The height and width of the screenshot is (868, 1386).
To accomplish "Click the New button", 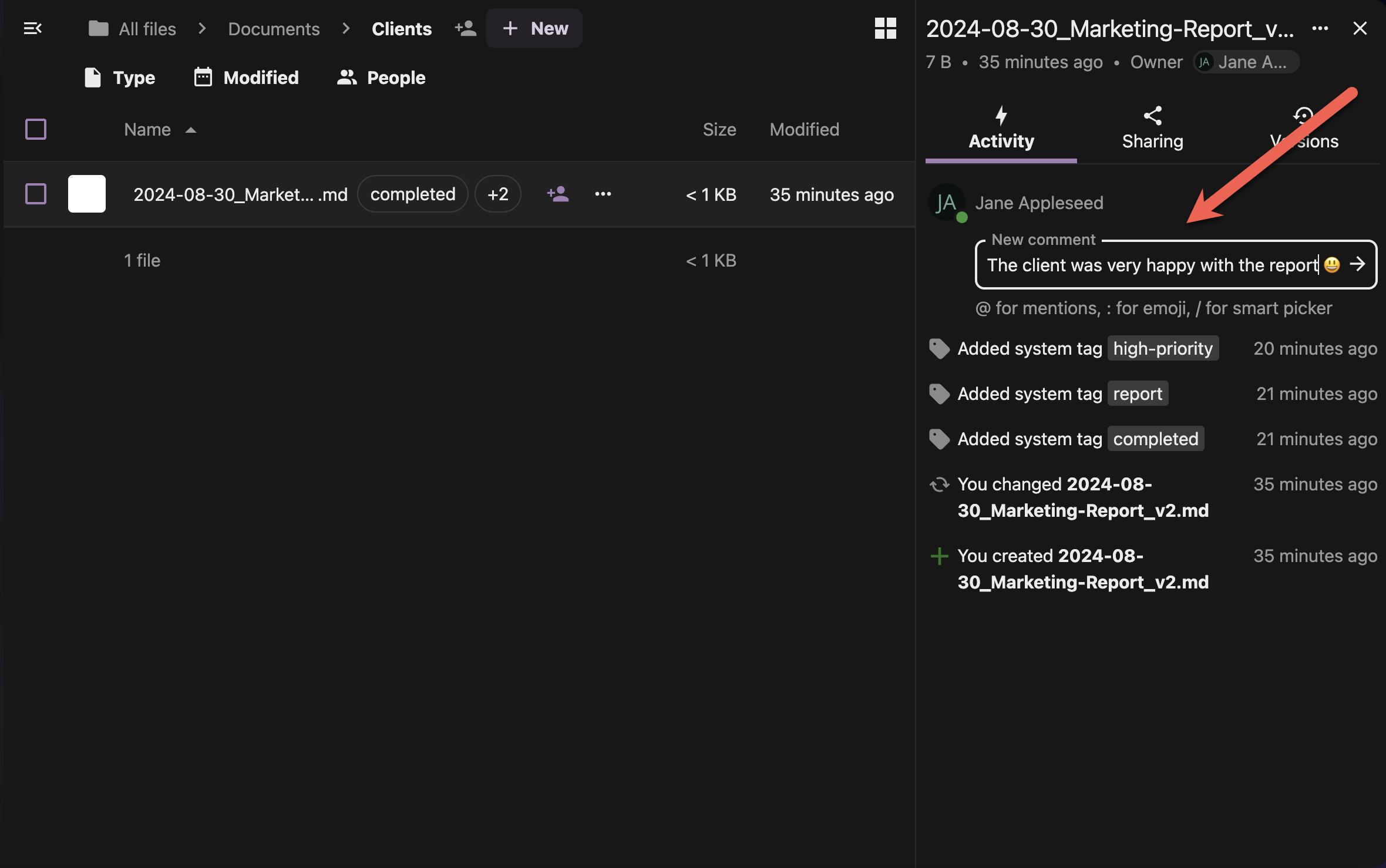I will (534, 28).
